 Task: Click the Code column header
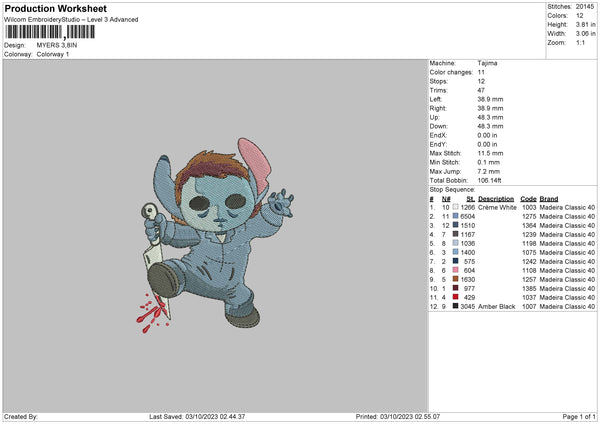point(528,198)
